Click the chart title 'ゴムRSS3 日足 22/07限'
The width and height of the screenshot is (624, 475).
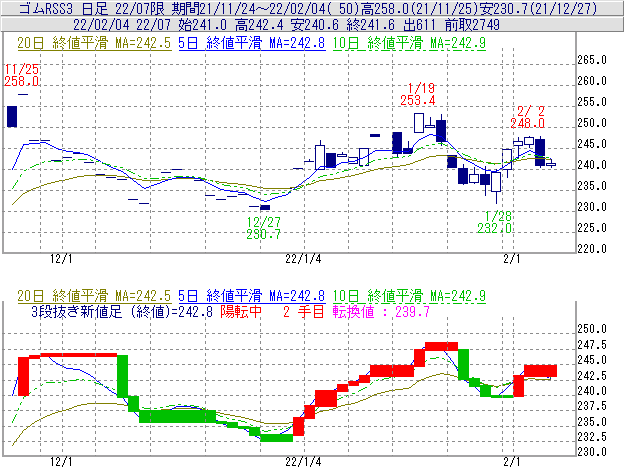[x=94, y=8]
